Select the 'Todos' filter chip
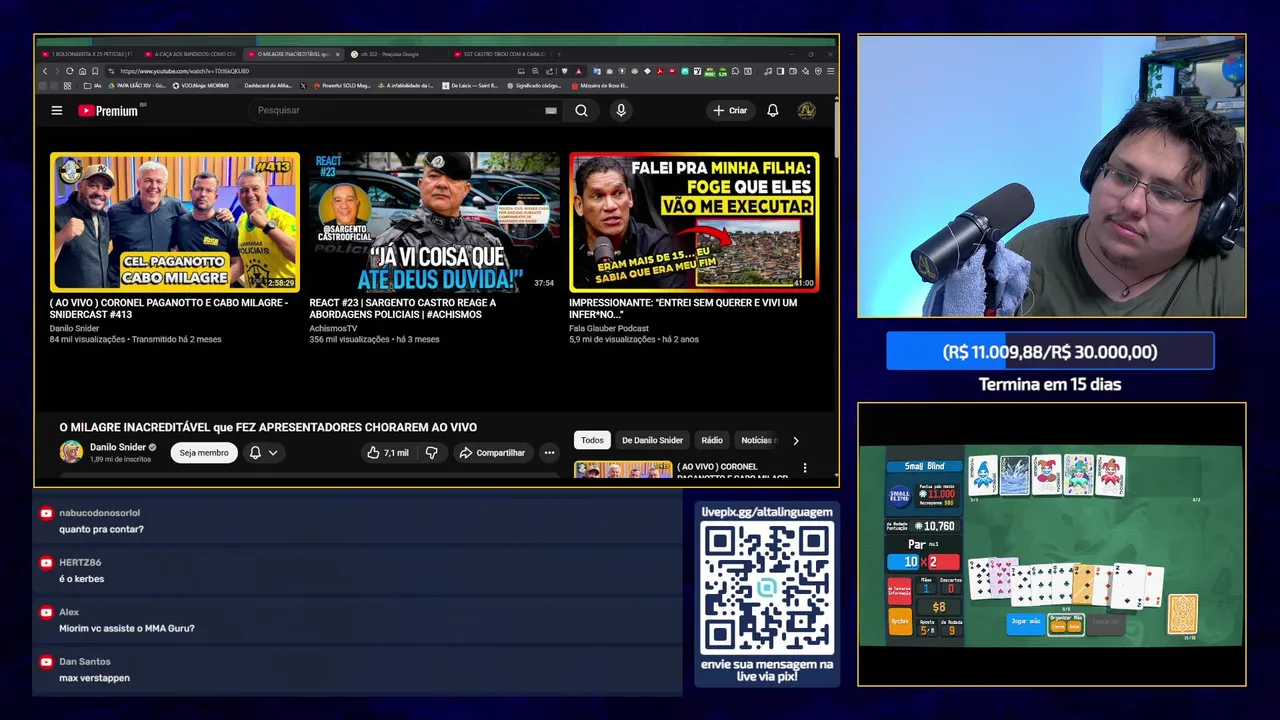The height and width of the screenshot is (720, 1280). click(592, 440)
